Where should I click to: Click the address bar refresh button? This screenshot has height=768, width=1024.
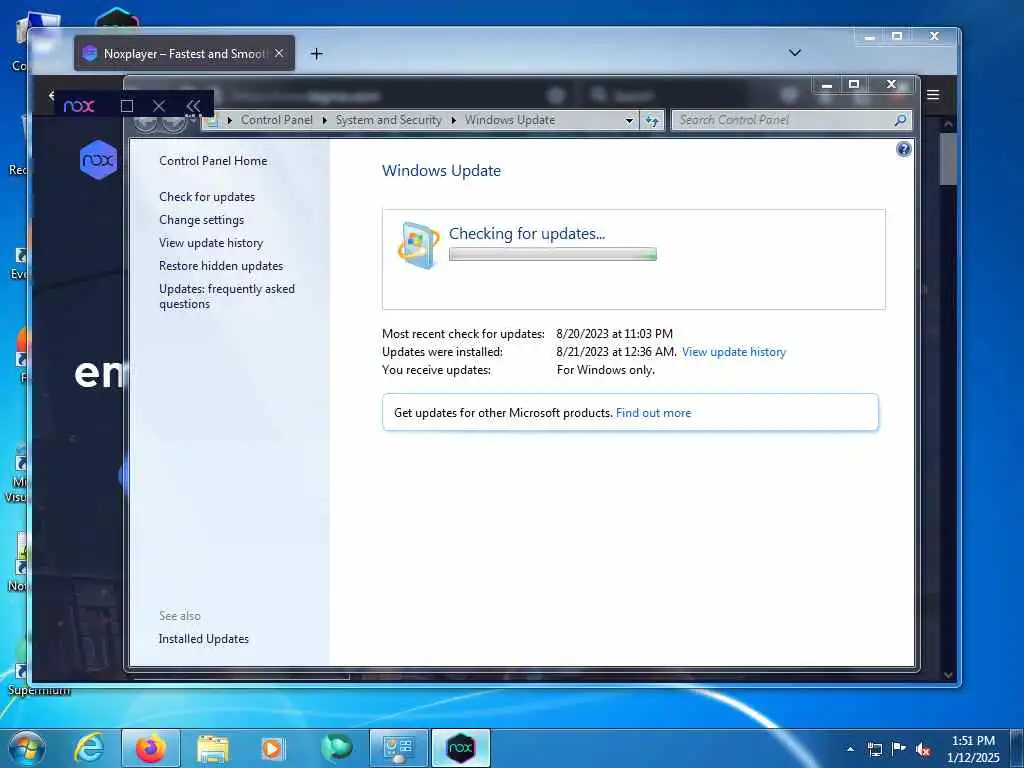click(x=652, y=120)
